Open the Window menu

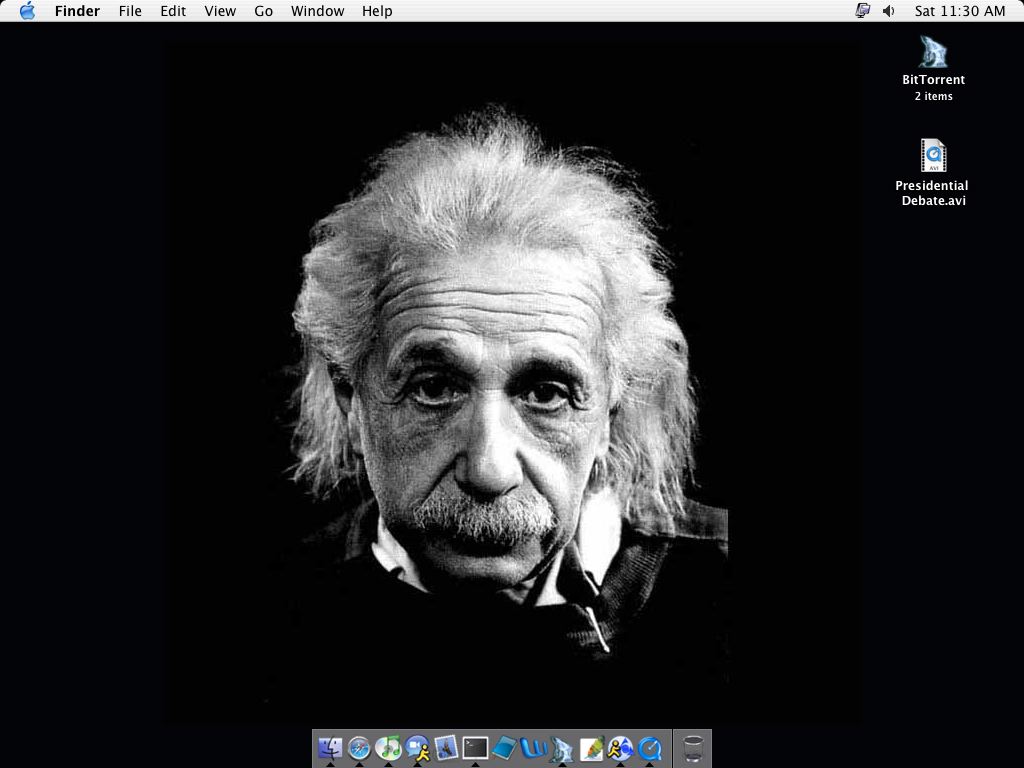point(317,11)
